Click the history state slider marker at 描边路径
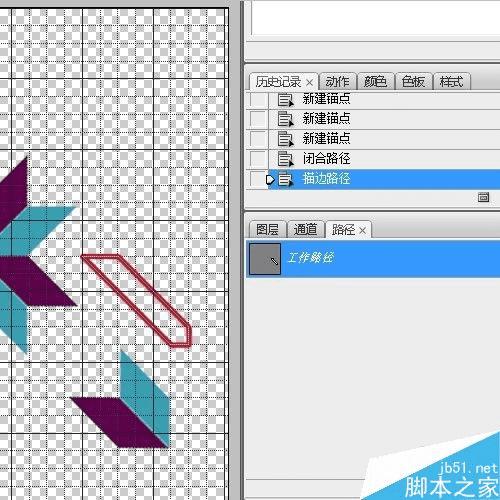 click(x=270, y=180)
